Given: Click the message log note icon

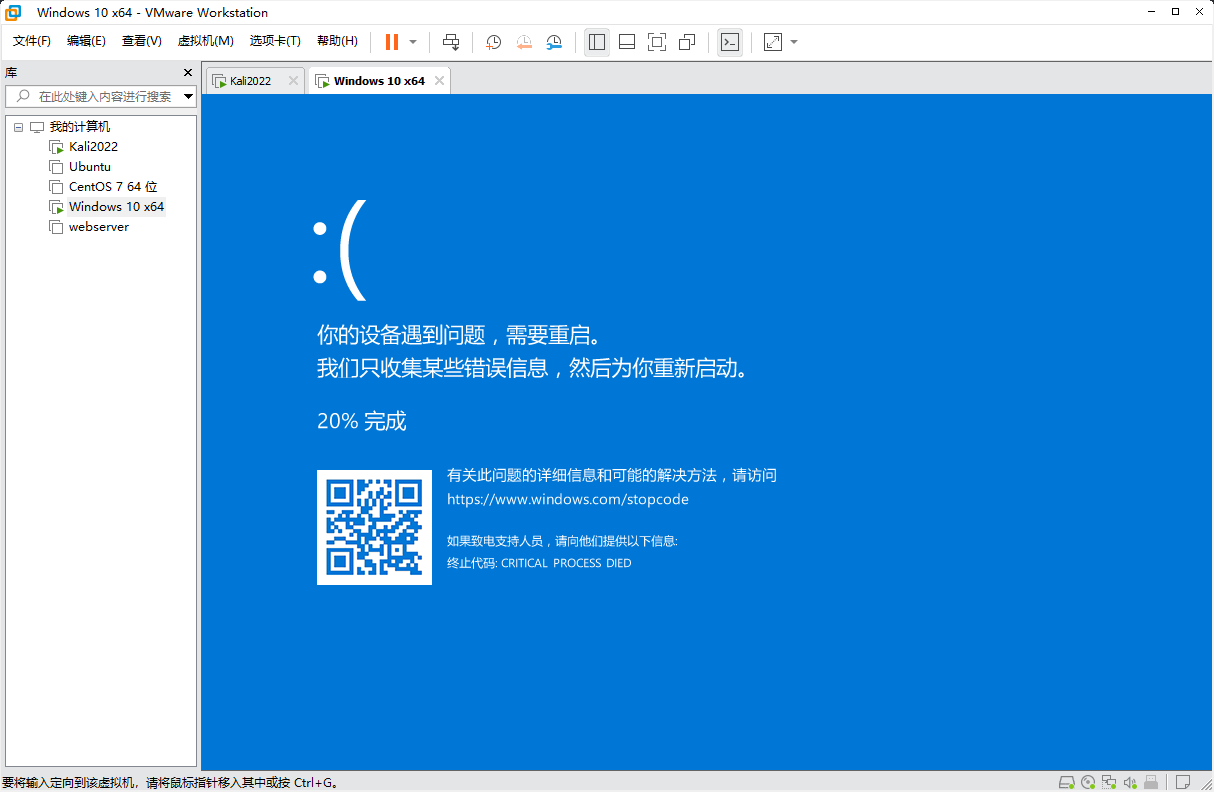Looking at the screenshot, I should click(1183, 782).
